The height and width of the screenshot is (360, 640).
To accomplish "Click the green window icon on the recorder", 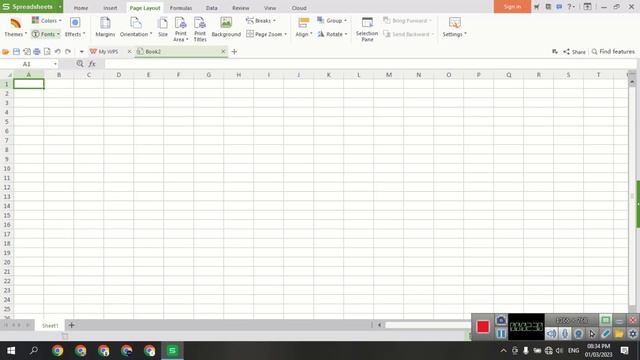I will pyautogui.click(x=605, y=320).
